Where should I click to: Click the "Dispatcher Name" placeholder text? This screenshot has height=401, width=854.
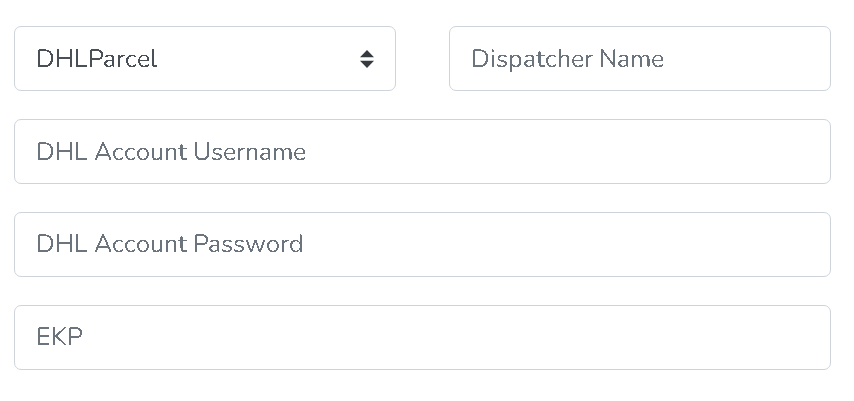[x=567, y=59]
